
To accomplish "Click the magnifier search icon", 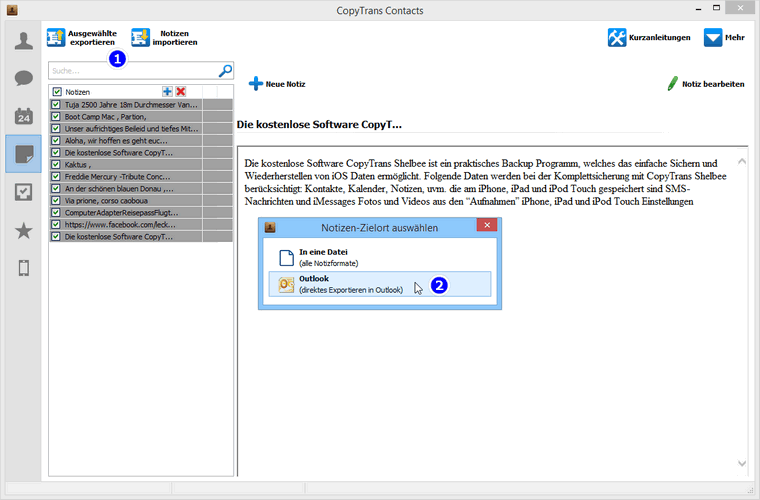I will coord(225,71).
